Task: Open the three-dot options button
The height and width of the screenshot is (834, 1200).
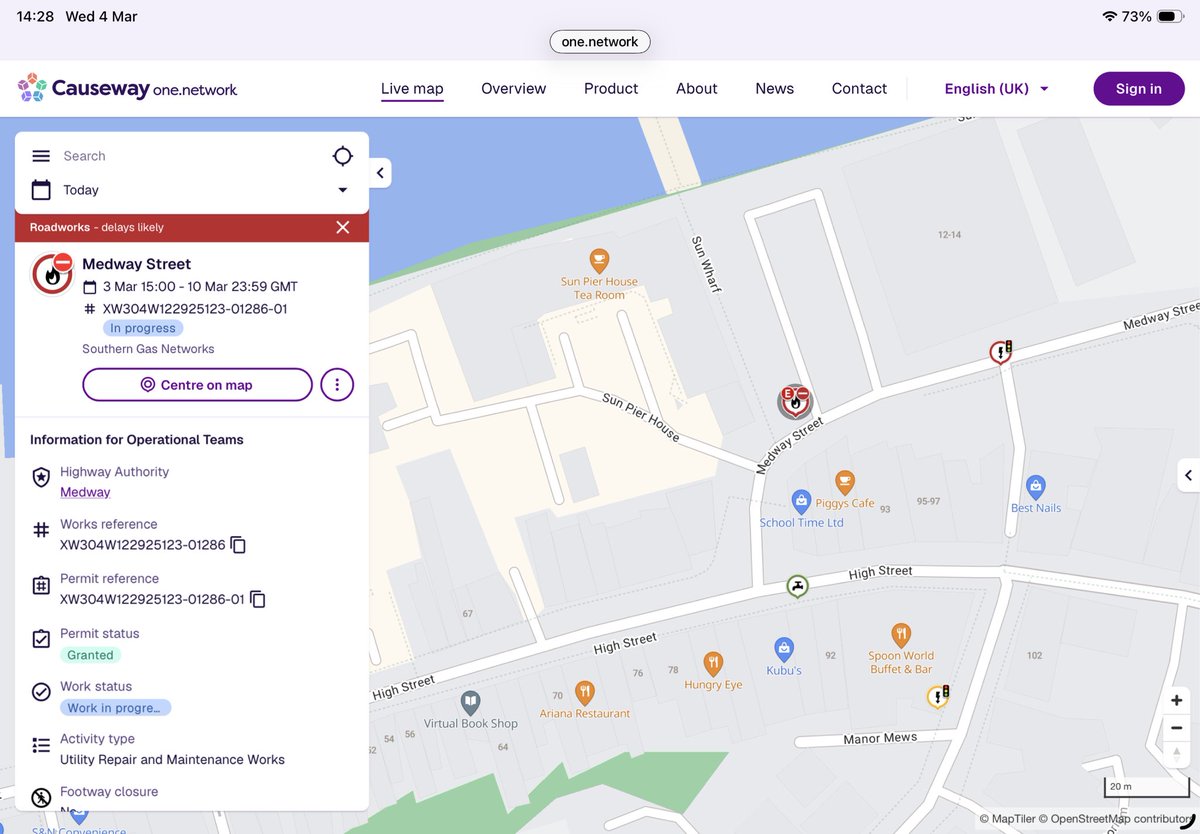Action: [x=337, y=385]
